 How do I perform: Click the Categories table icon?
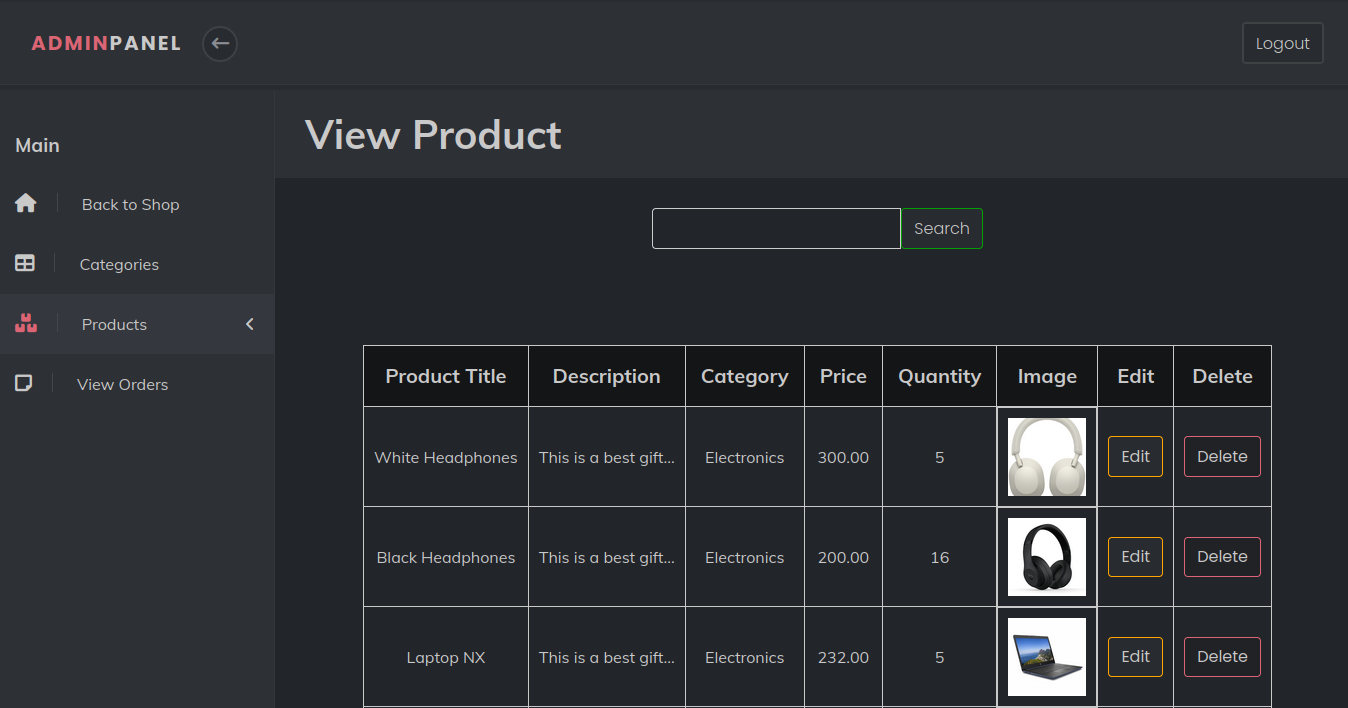25,264
